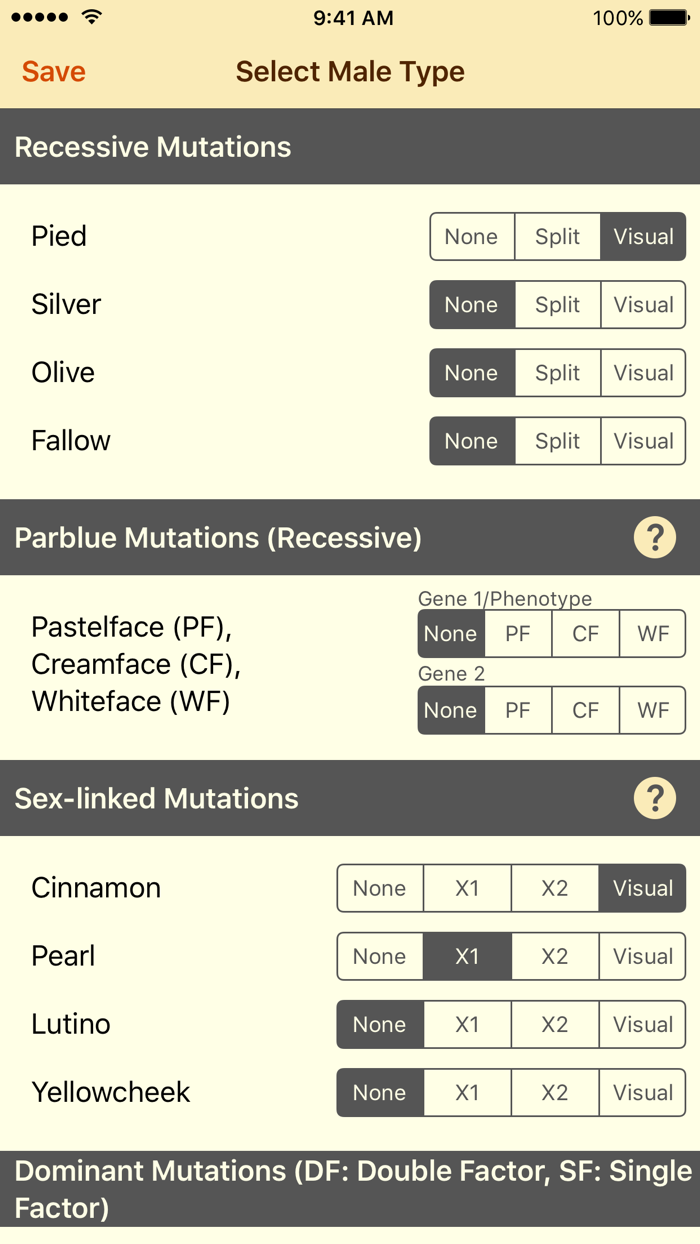
Task: Change Pearl to Visual
Action: (x=643, y=956)
